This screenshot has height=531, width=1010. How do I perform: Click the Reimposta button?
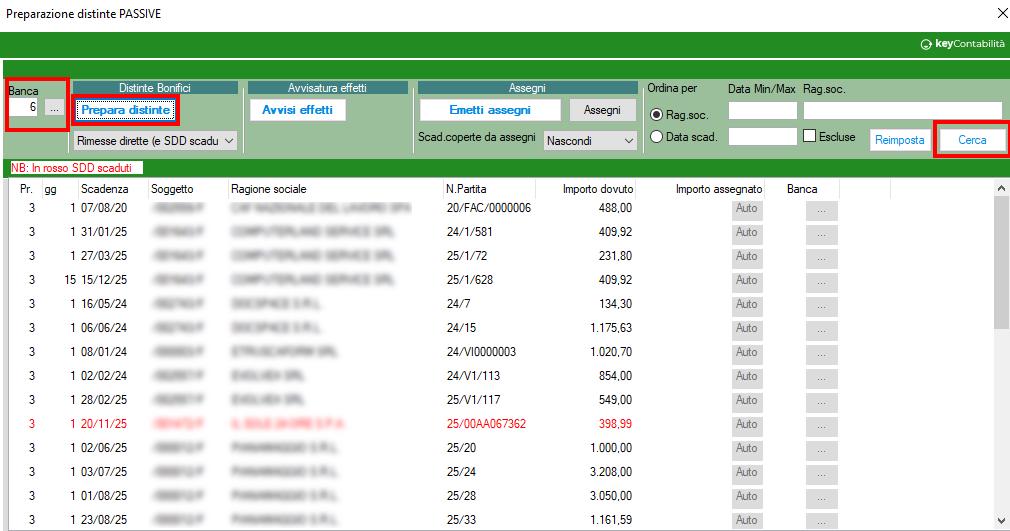[x=899, y=140]
